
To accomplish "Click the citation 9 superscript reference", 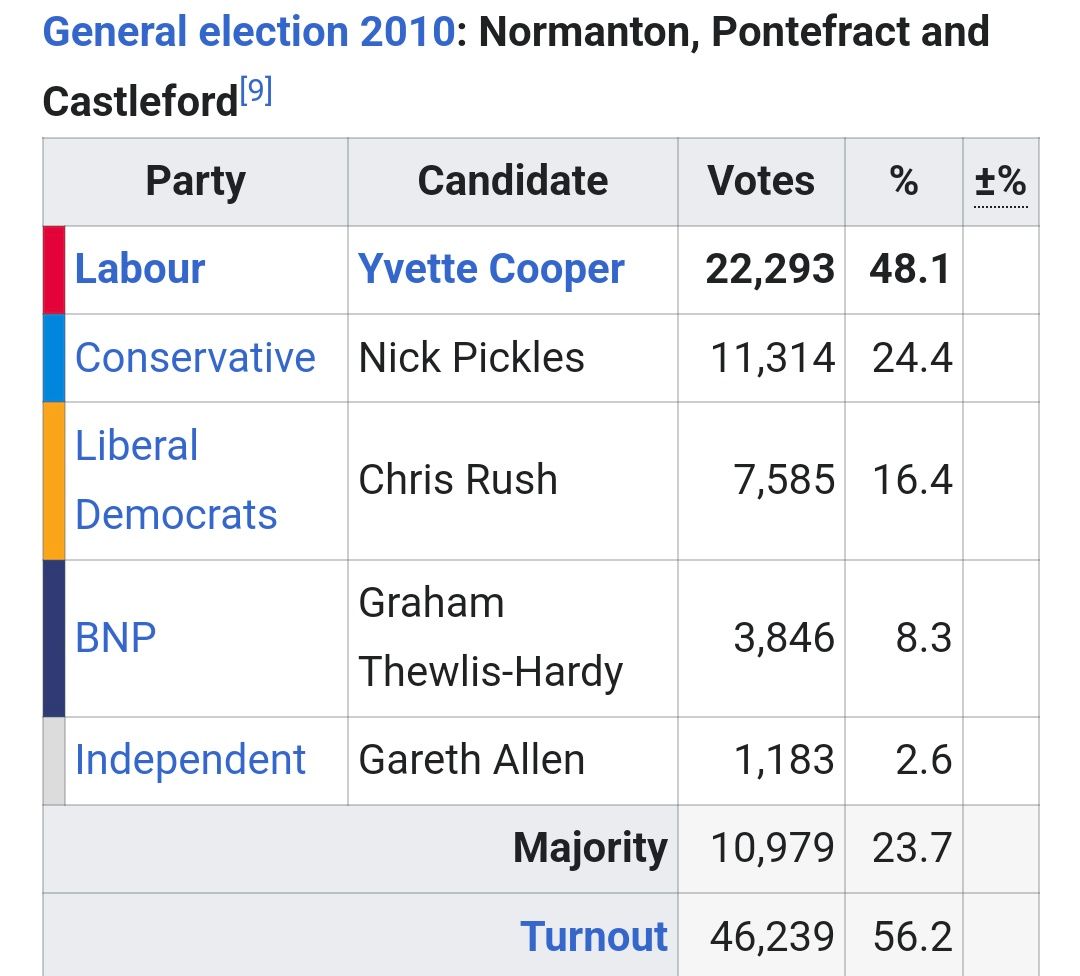I will coord(256,94).
